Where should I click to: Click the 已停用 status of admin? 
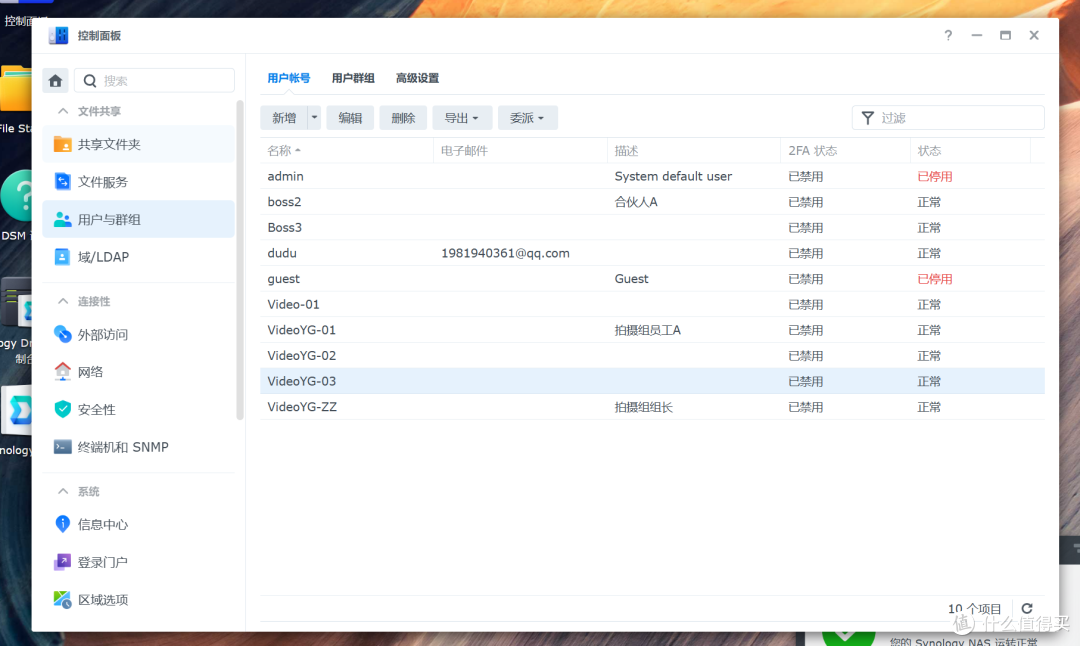coord(935,176)
